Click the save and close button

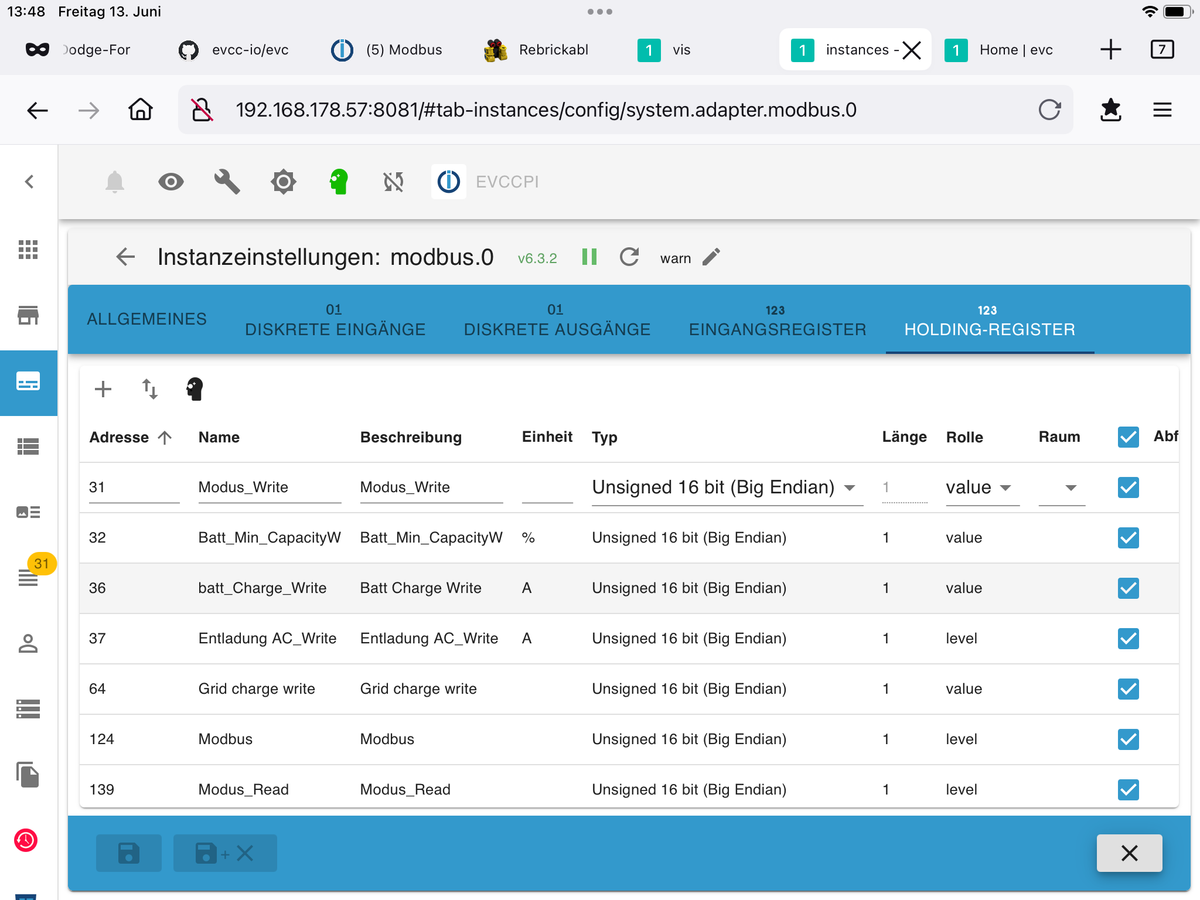coord(225,853)
